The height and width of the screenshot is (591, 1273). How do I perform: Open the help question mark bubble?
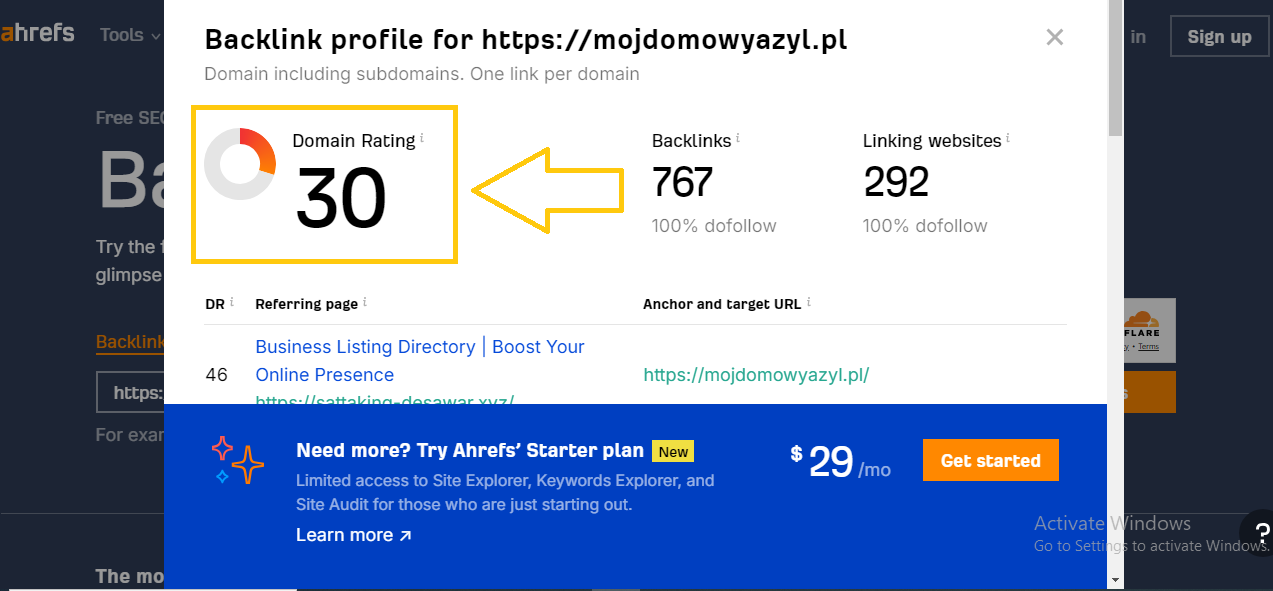click(x=1256, y=532)
